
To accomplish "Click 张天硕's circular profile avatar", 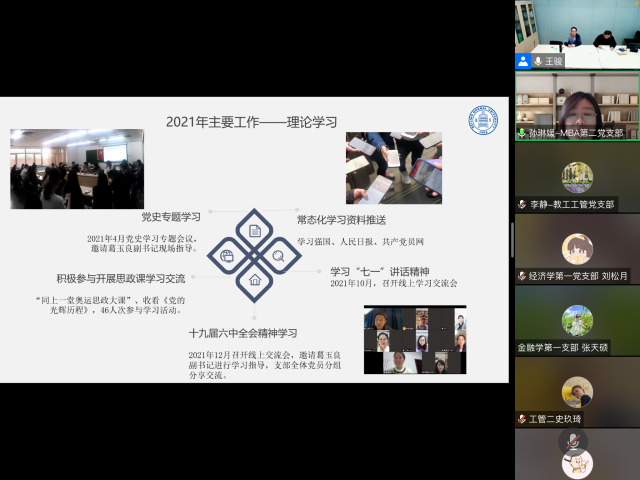I will point(577,319).
